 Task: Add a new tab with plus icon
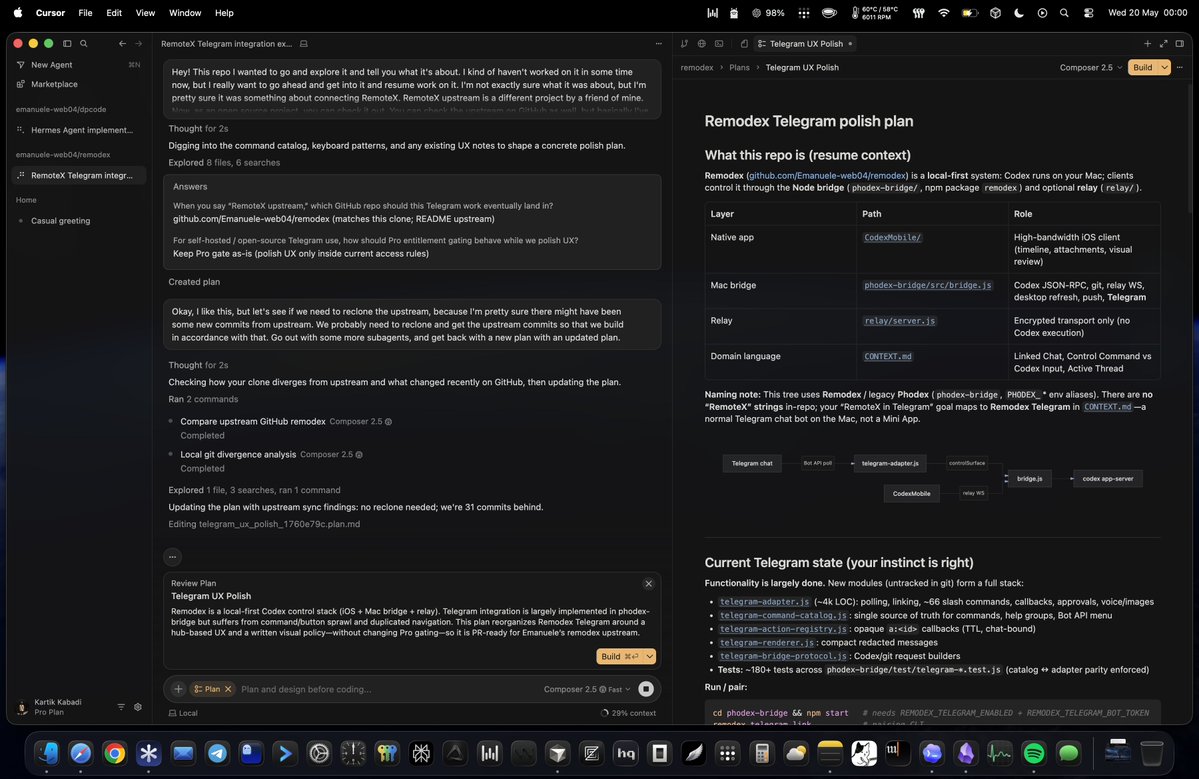point(1147,44)
